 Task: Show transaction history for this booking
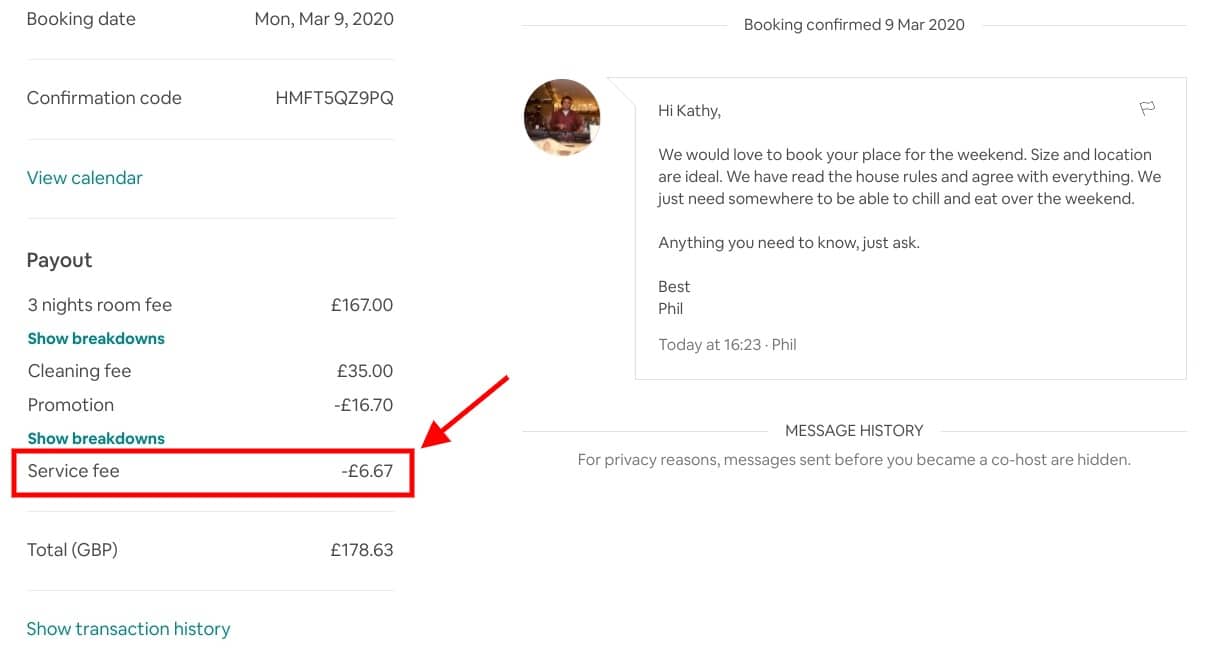pyautogui.click(x=128, y=628)
